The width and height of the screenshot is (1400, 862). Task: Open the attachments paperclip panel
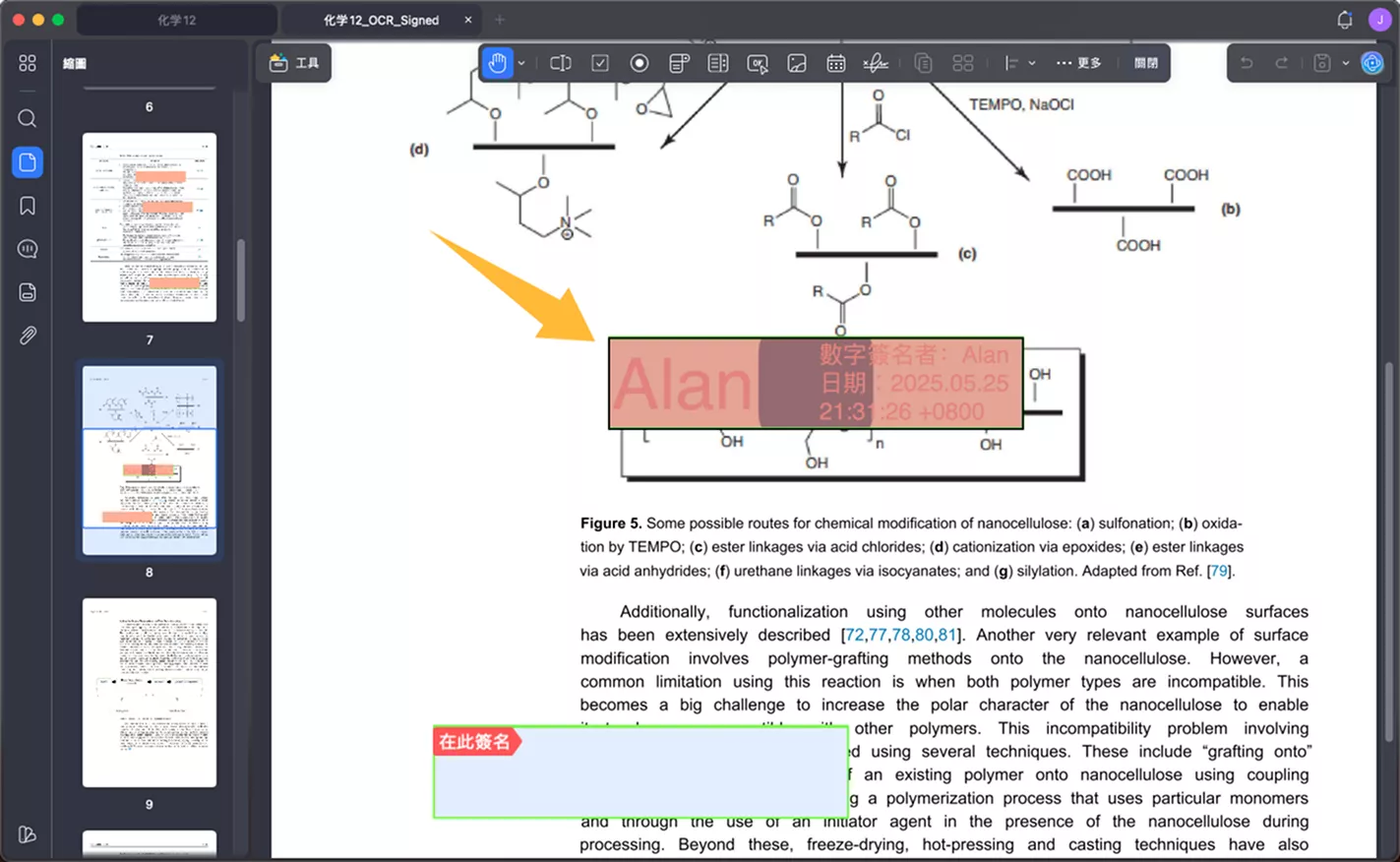pyautogui.click(x=28, y=336)
